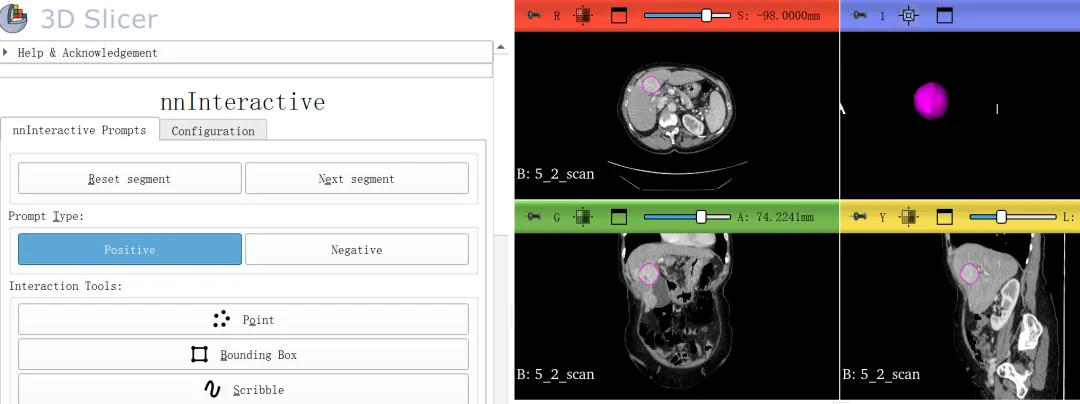Image resolution: width=1080 pixels, height=404 pixels.
Task: Select the Positive prompt type
Action: click(x=129, y=249)
